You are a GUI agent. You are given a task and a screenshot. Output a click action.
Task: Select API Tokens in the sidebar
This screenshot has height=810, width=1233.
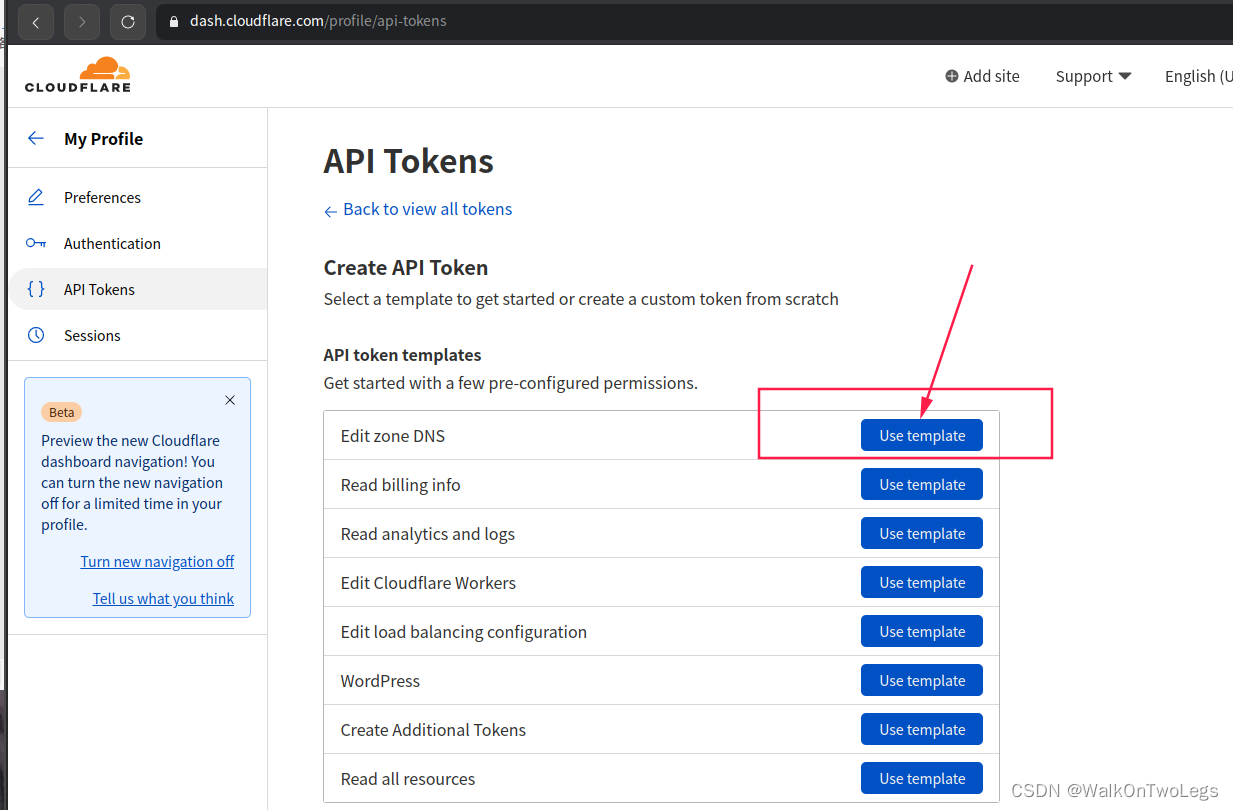pyautogui.click(x=138, y=289)
